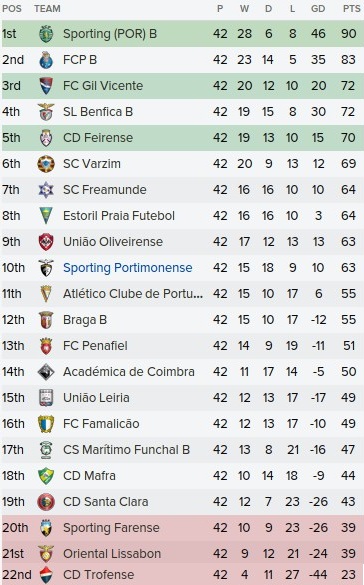Click the SL Benfica B eagle crest

tap(46, 112)
